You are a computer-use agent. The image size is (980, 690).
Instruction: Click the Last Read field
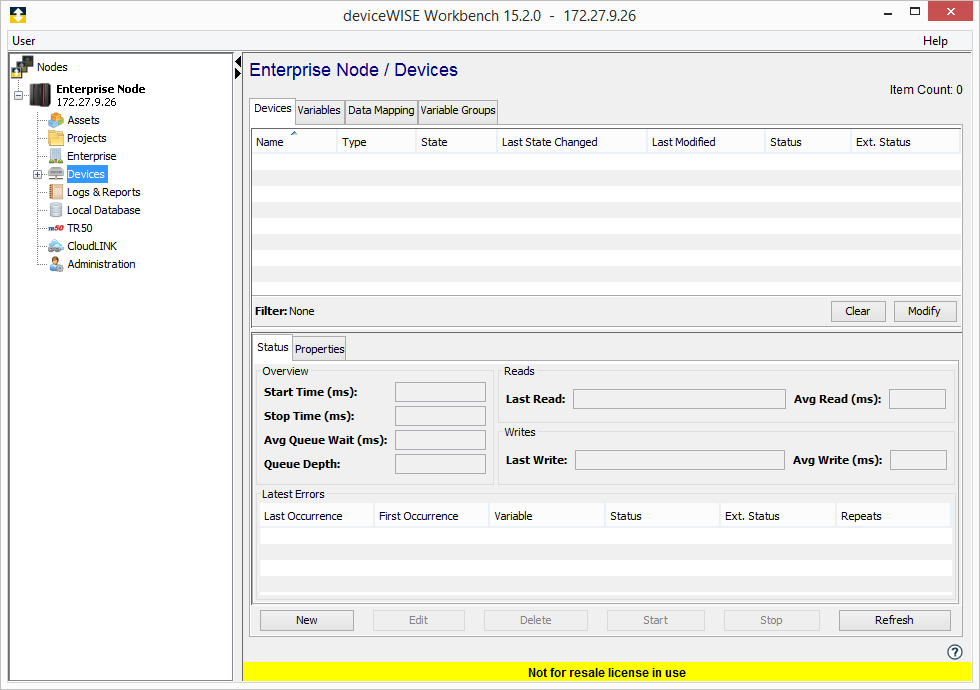(x=679, y=399)
